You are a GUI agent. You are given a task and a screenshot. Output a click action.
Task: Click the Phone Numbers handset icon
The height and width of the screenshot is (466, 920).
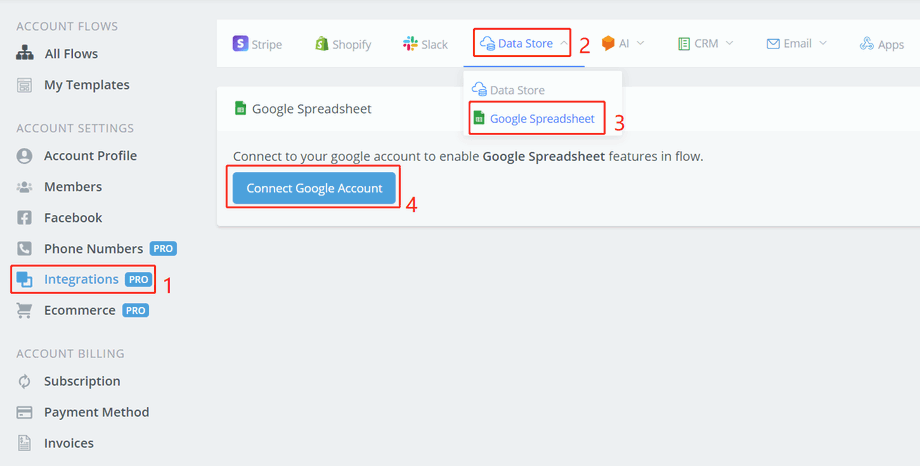coord(25,249)
